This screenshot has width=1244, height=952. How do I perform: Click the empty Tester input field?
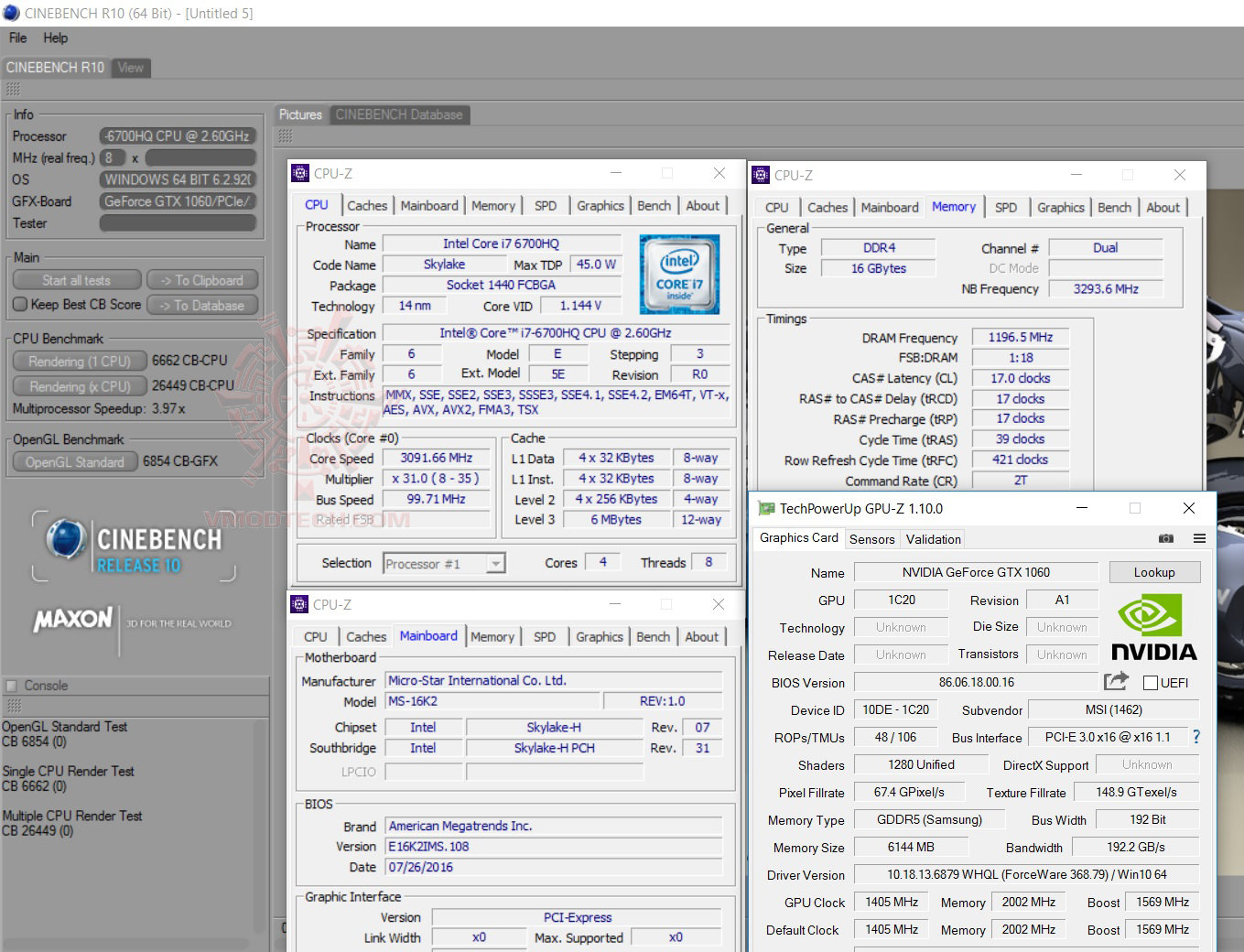pyautogui.click(x=178, y=223)
